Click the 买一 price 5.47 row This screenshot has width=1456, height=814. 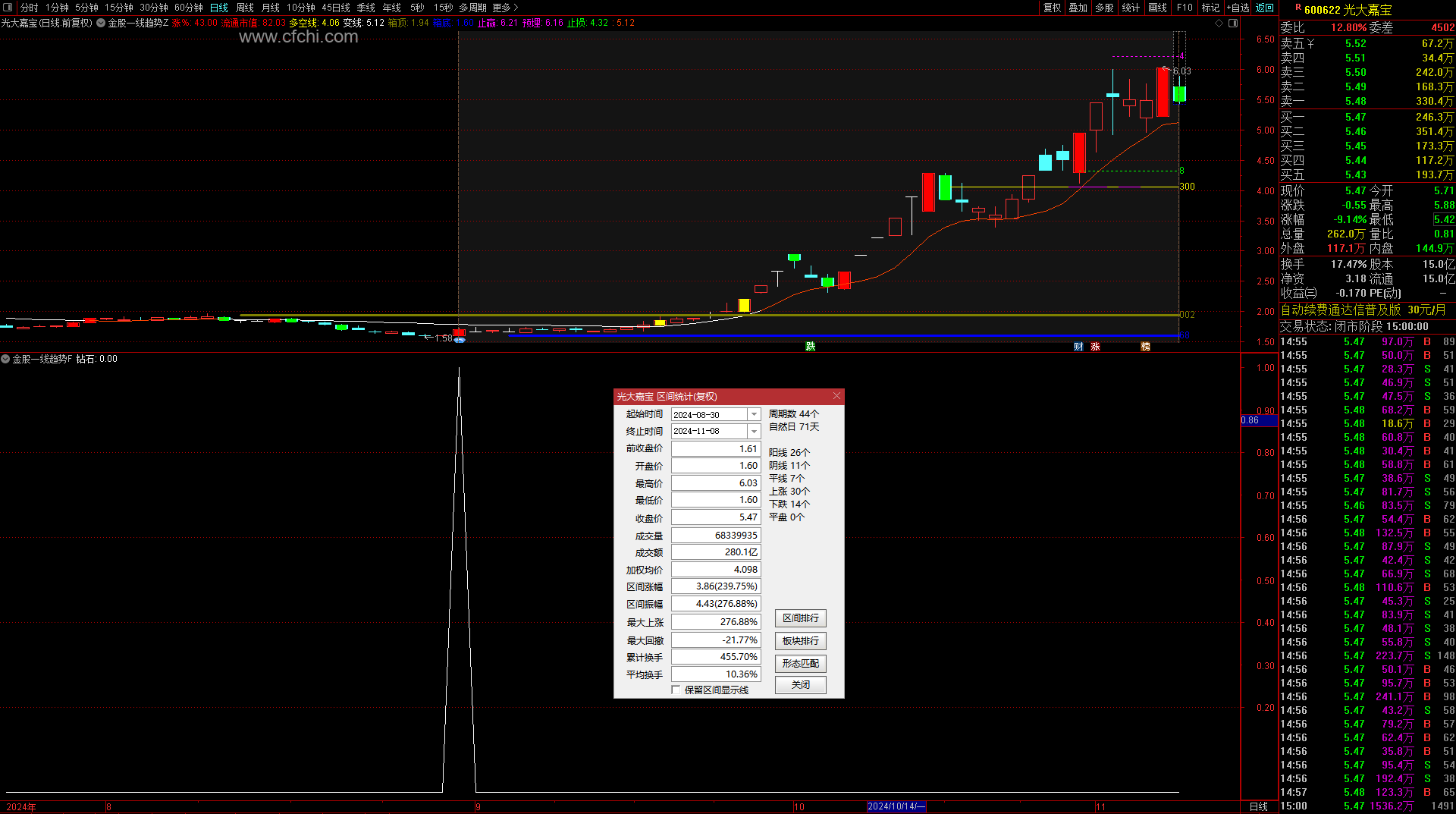pos(1367,118)
